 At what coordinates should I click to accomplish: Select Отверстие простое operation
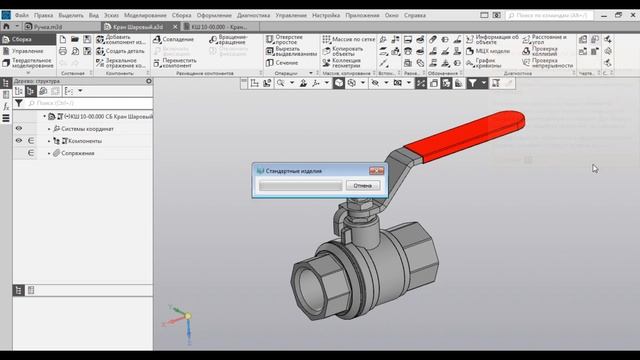click(x=284, y=40)
